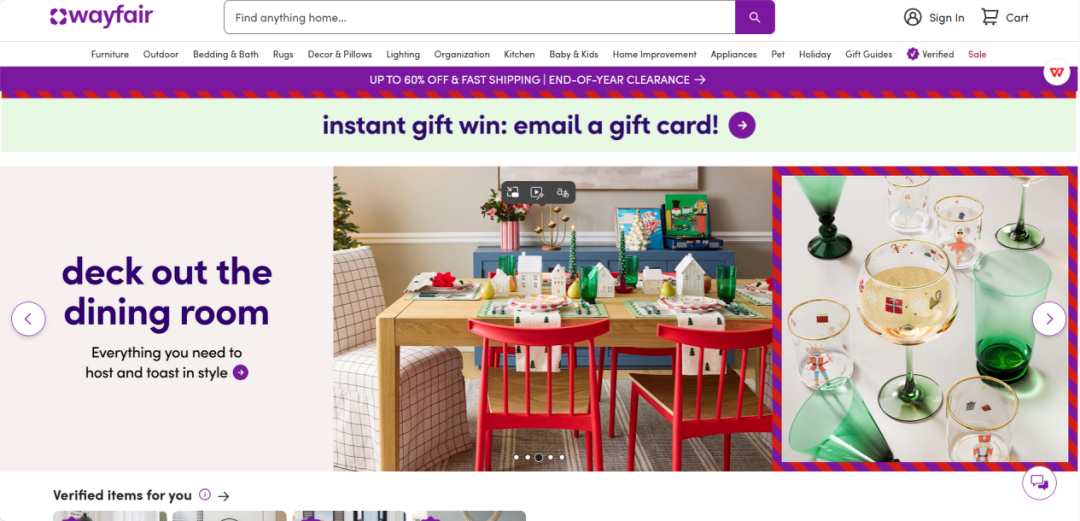
Task: Select the first carousel dot indicator
Action: point(517,457)
